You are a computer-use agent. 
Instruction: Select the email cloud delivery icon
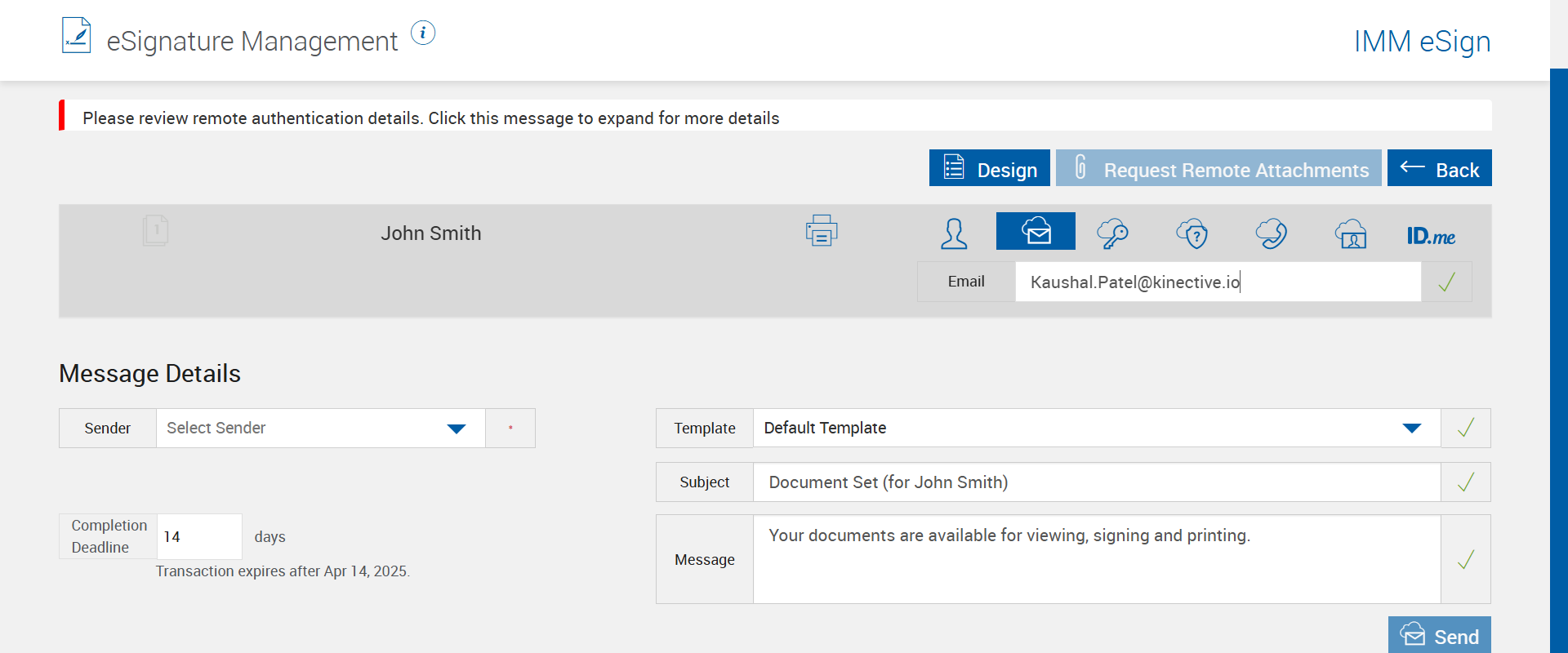[x=1036, y=232]
